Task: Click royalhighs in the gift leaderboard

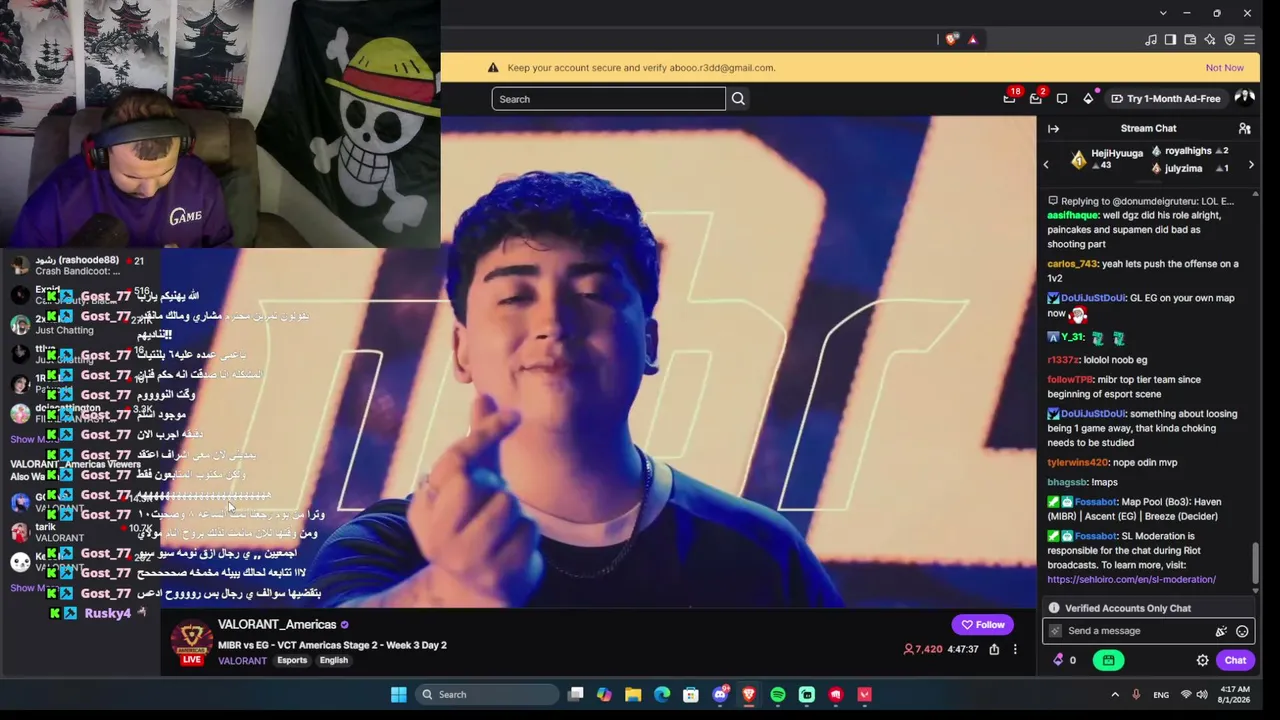Action: click(1190, 151)
